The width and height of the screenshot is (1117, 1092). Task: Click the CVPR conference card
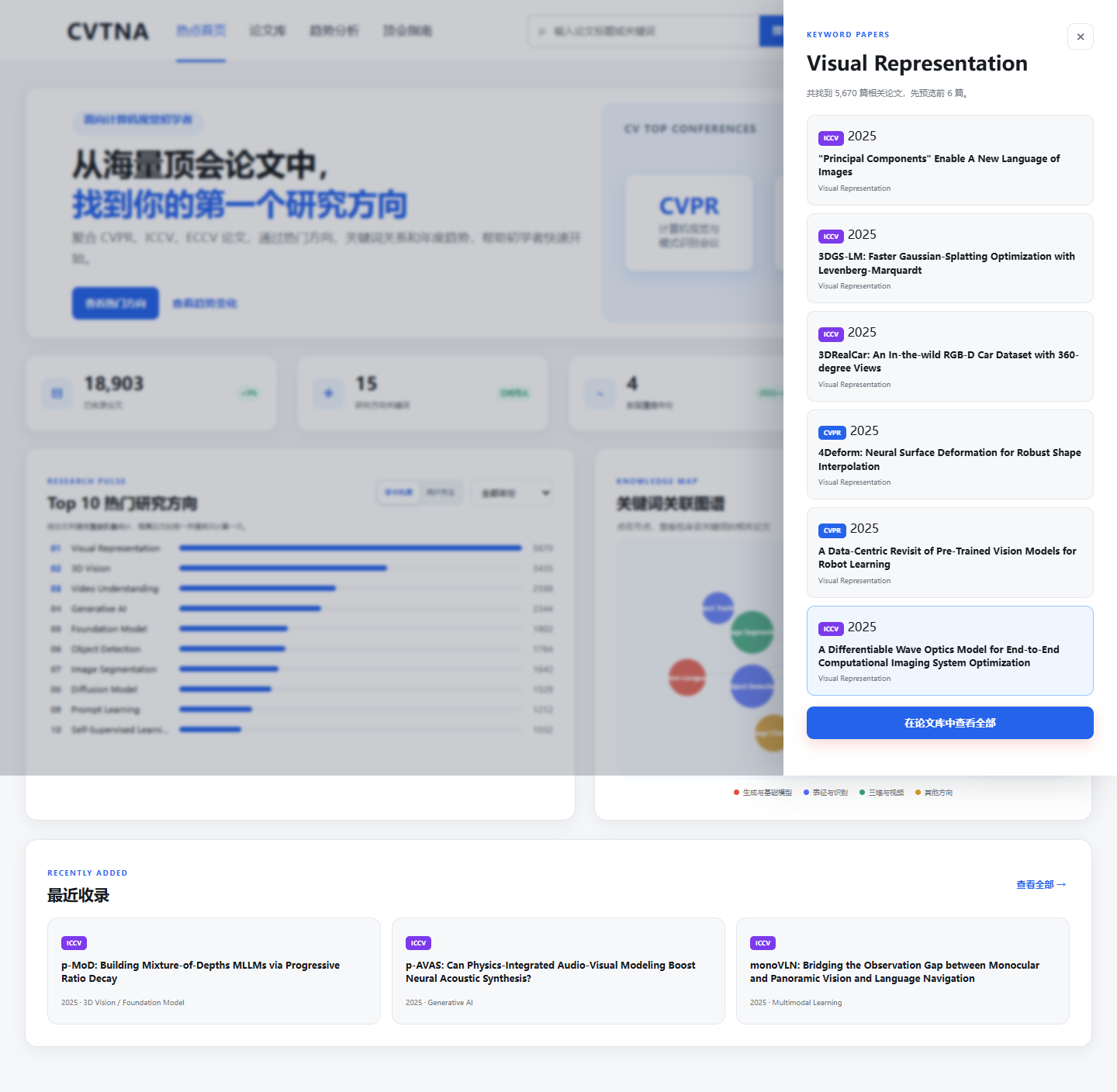pos(689,223)
